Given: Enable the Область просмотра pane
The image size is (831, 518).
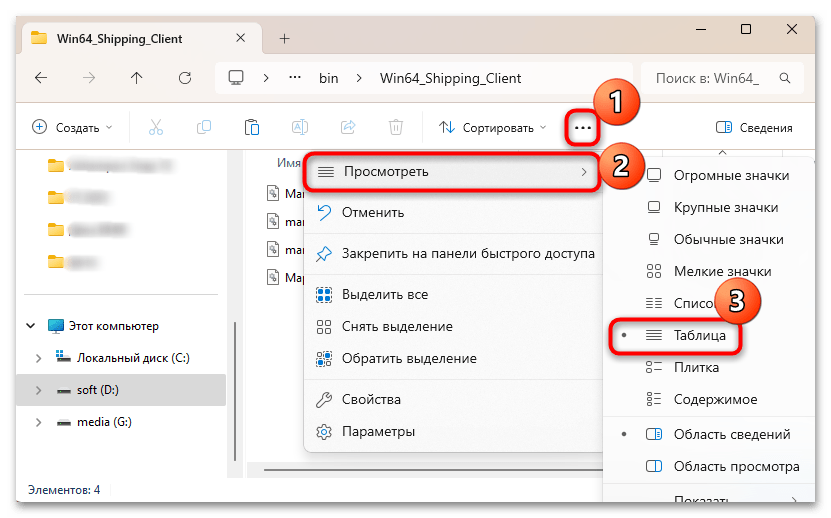Looking at the screenshot, I should [x=735, y=466].
